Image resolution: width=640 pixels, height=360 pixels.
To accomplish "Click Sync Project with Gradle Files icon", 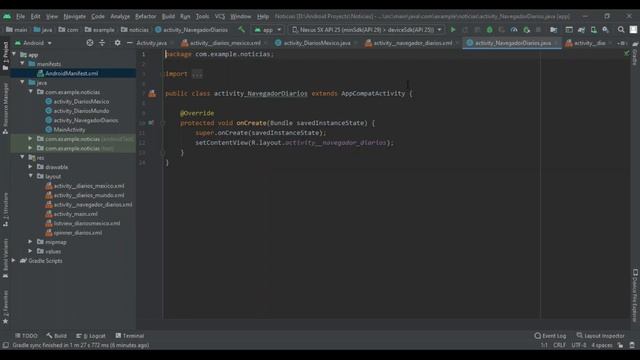I will point(581,30).
